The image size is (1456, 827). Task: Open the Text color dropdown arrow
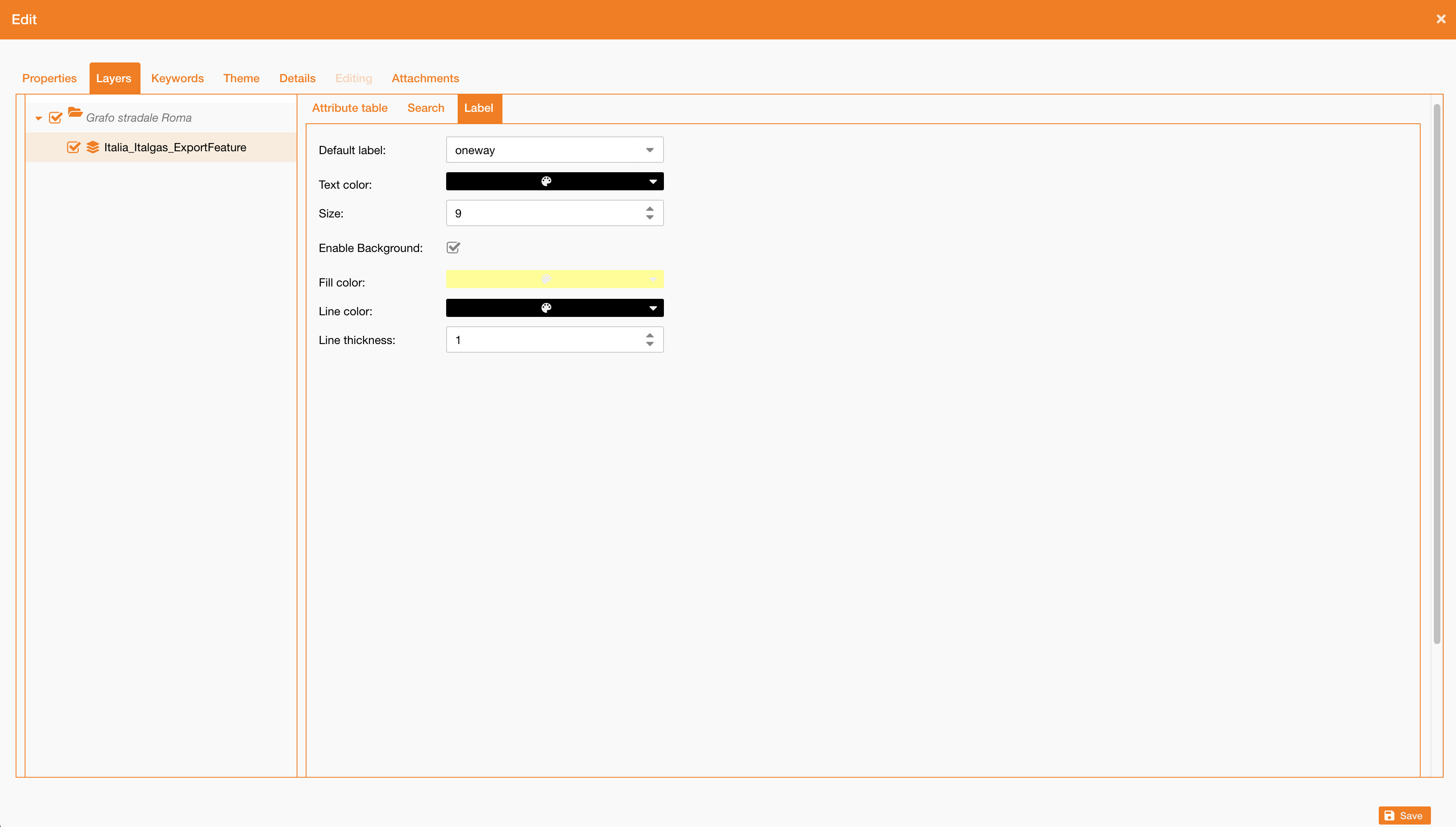[x=653, y=182]
